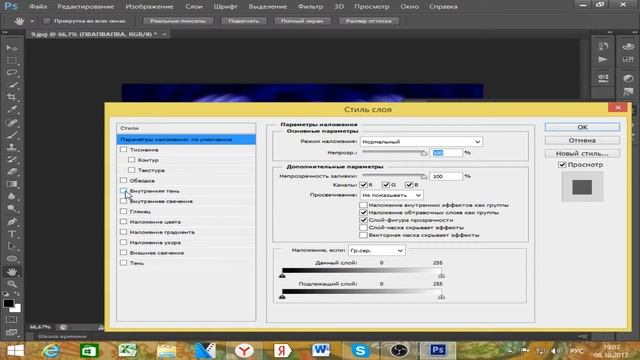
Task: Open the Изображение menu
Action: 149,7
